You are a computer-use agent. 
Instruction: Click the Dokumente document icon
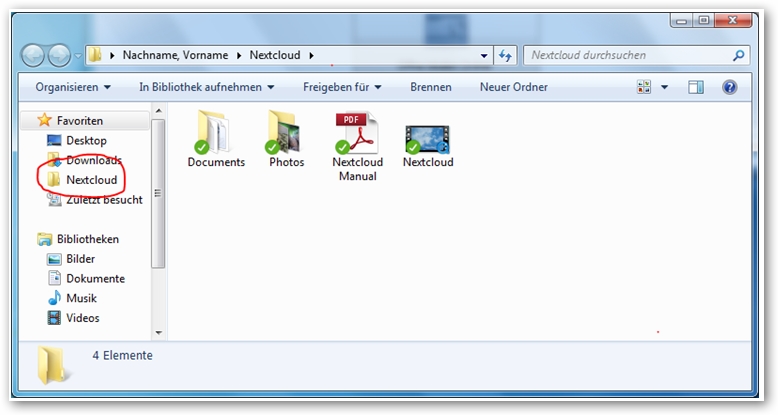[54, 278]
